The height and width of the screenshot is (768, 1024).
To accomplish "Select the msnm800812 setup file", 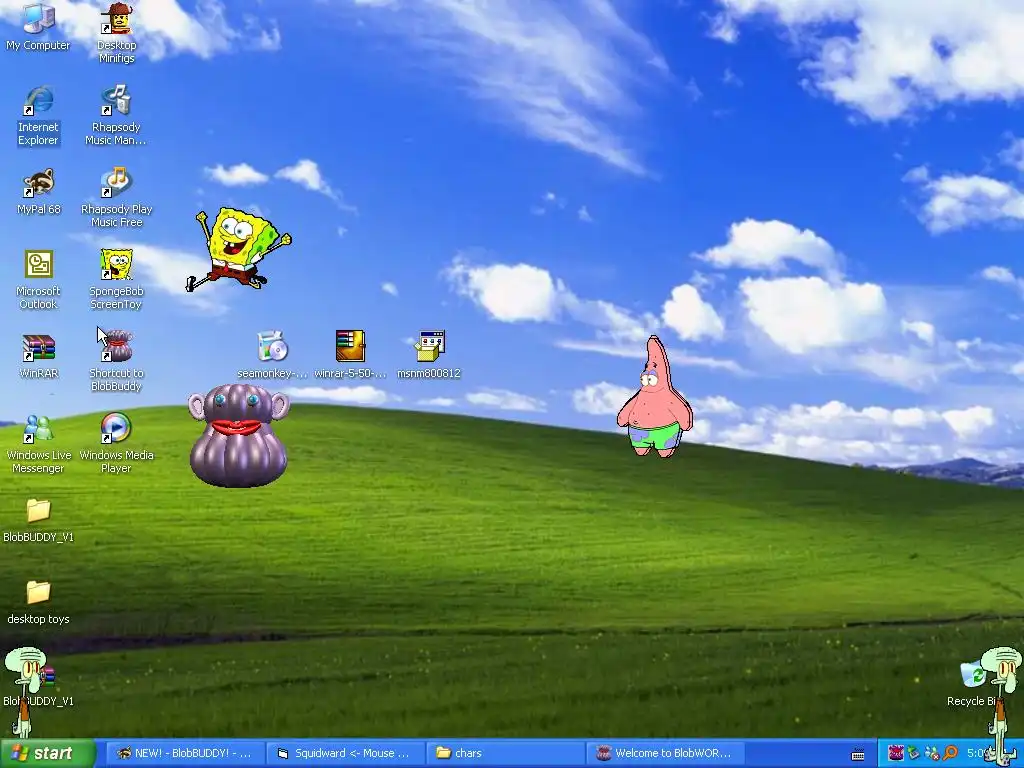I will (x=429, y=355).
